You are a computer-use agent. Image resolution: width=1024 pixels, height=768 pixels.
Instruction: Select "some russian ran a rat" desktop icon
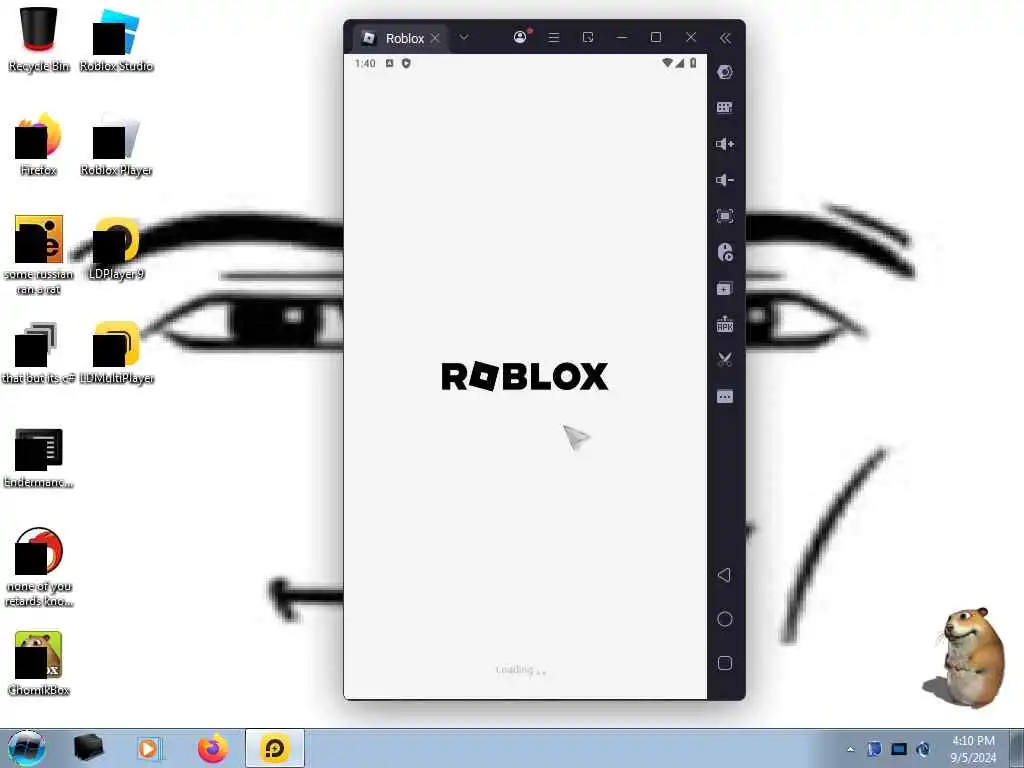point(39,255)
